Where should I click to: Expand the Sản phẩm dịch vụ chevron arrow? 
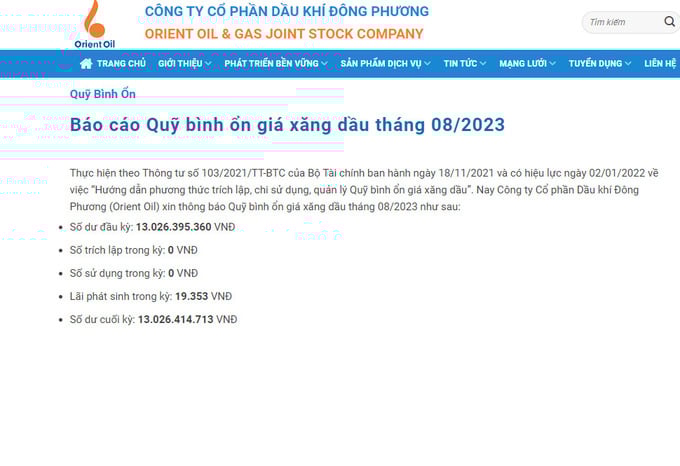[428, 64]
